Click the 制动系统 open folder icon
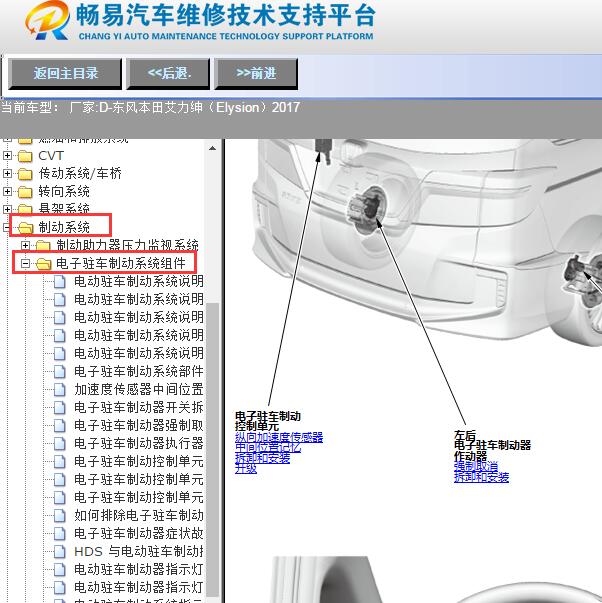 (25, 228)
